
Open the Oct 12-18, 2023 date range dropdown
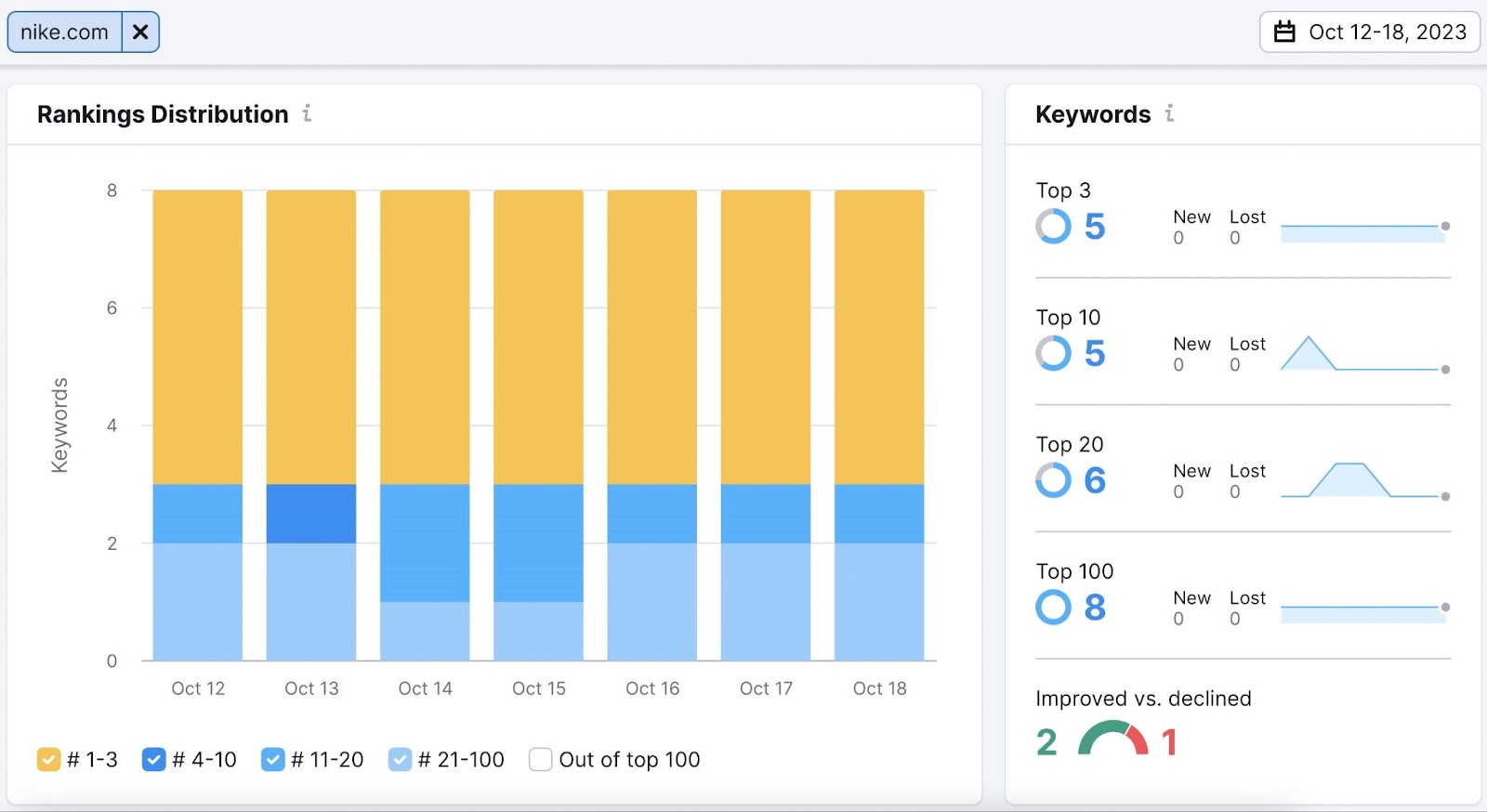(1369, 33)
